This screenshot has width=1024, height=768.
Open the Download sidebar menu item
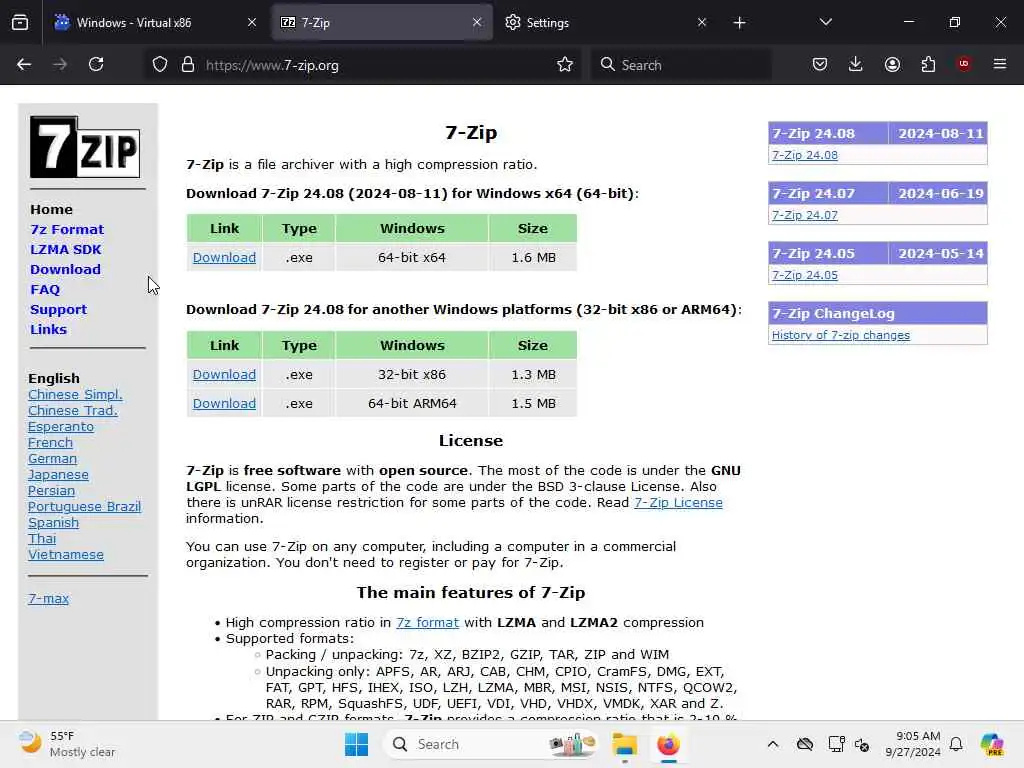tap(65, 270)
